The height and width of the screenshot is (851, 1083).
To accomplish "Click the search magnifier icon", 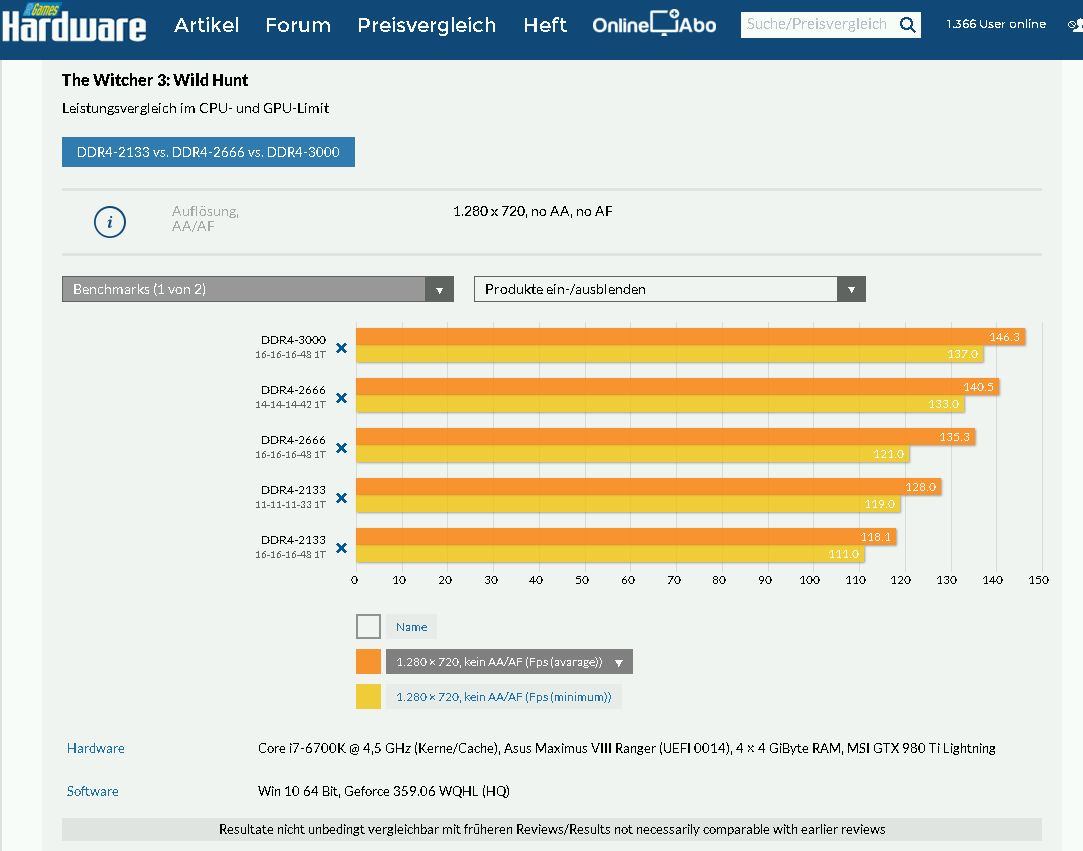I will (907, 25).
